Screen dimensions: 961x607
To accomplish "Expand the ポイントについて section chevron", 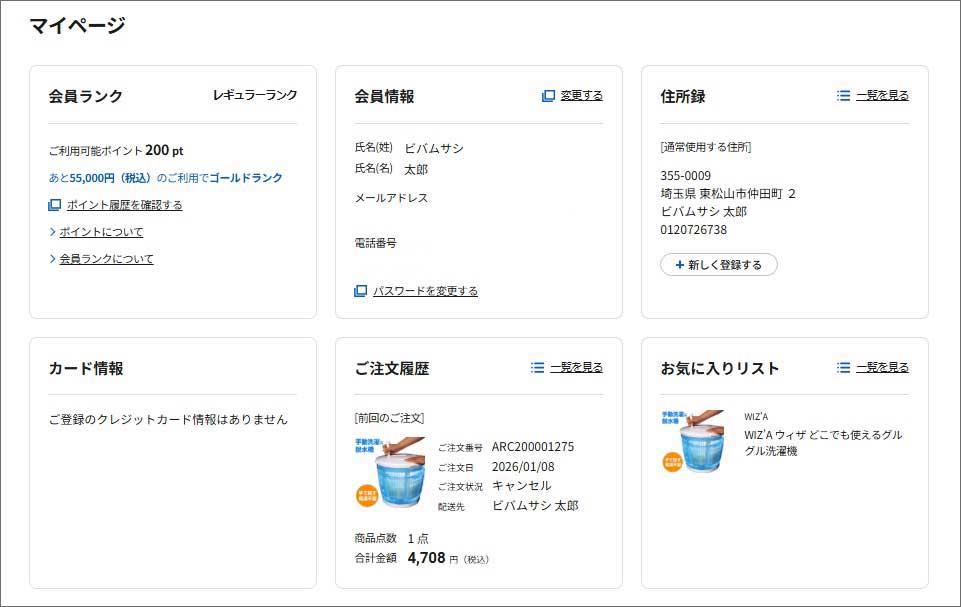I will [x=54, y=232].
